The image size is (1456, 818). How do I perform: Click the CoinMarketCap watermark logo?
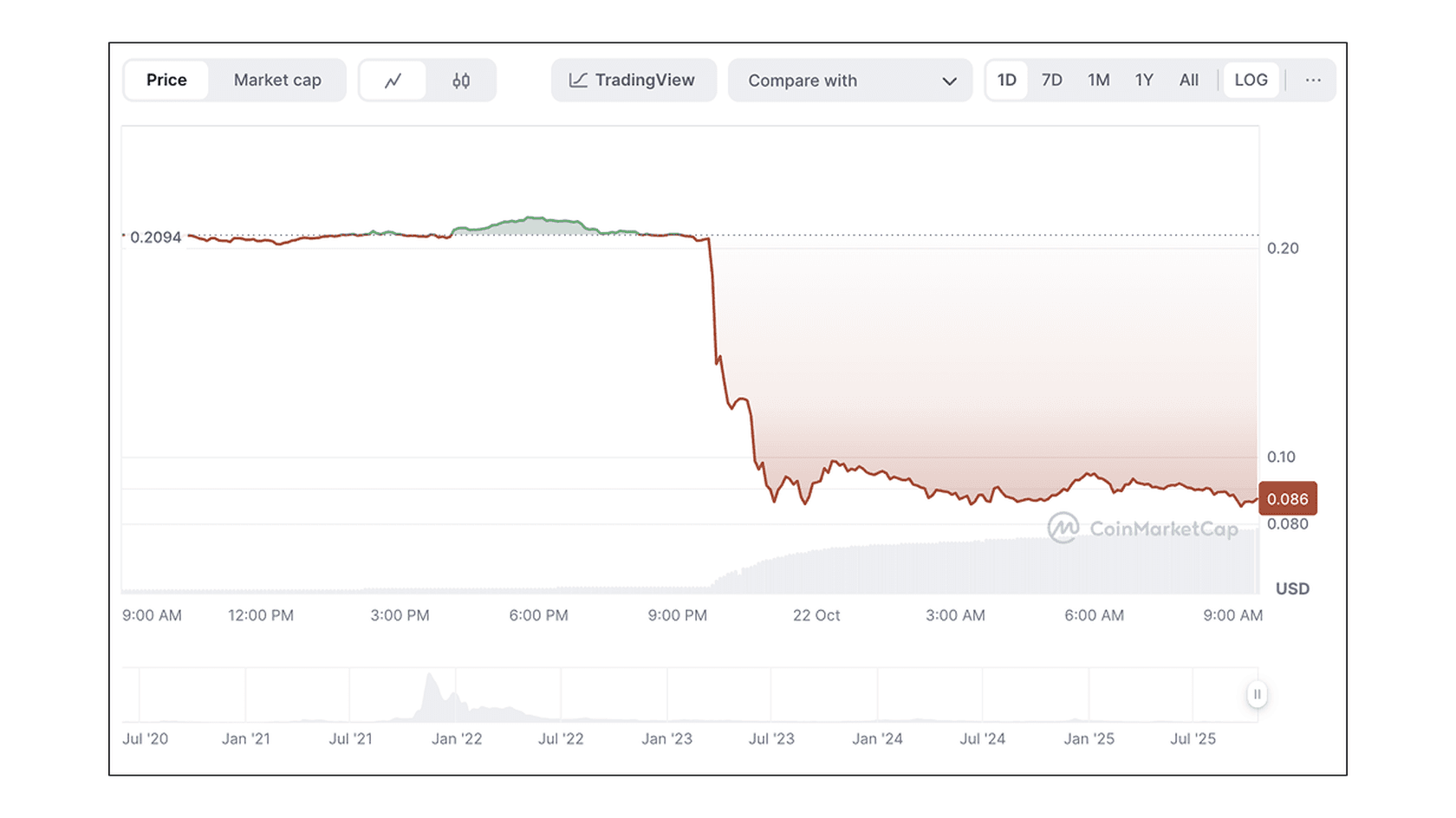point(1063,528)
